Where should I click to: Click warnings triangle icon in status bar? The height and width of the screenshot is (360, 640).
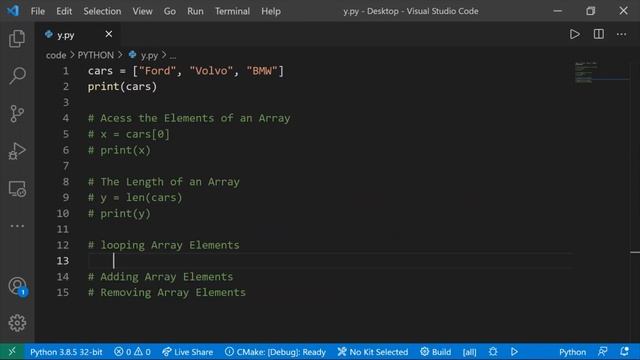[138, 351]
